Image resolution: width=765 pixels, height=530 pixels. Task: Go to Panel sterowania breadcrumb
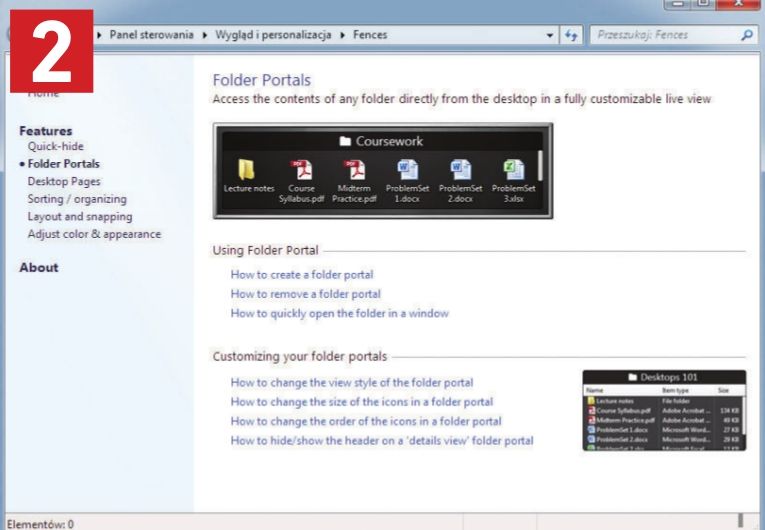point(151,35)
